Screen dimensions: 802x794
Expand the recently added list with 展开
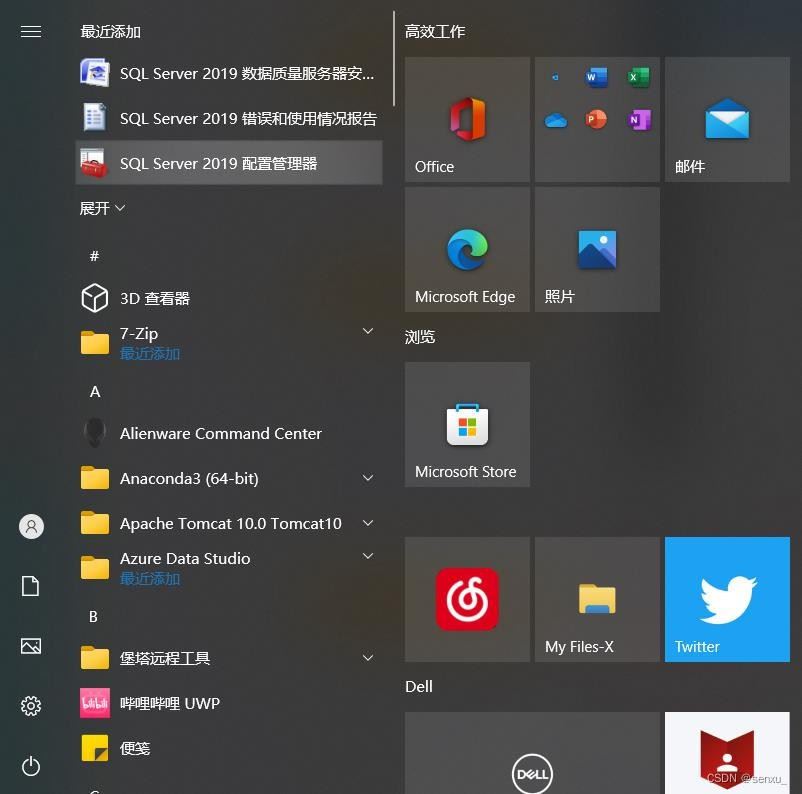point(102,208)
